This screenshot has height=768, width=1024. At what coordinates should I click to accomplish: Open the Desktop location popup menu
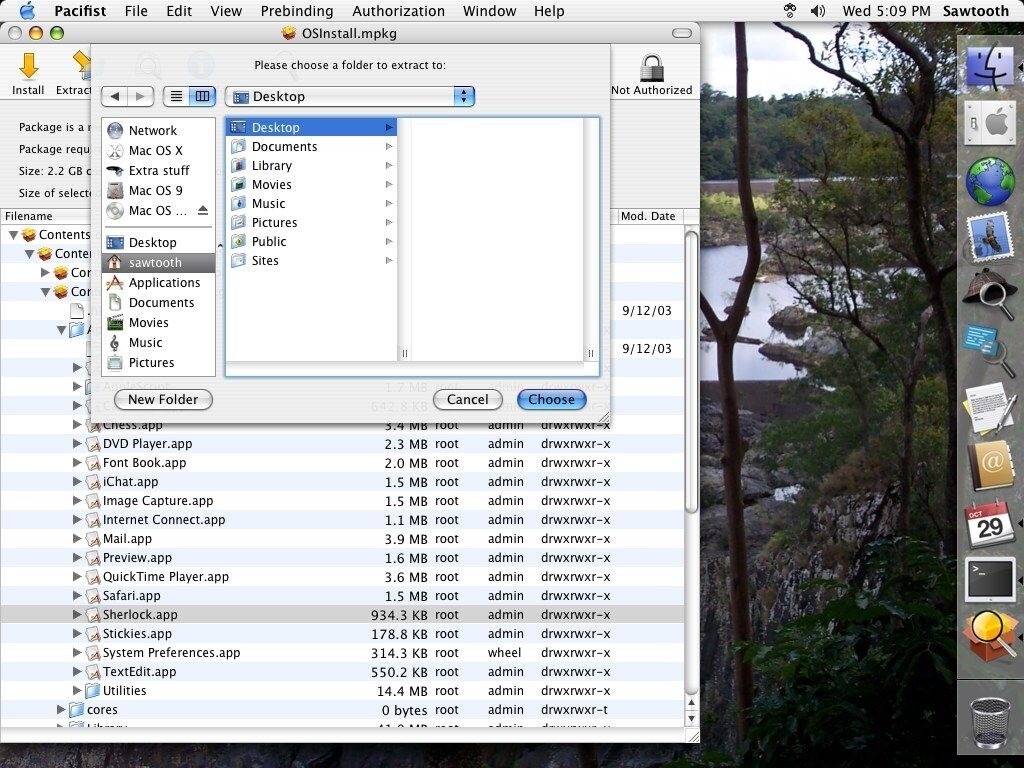(350, 96)
